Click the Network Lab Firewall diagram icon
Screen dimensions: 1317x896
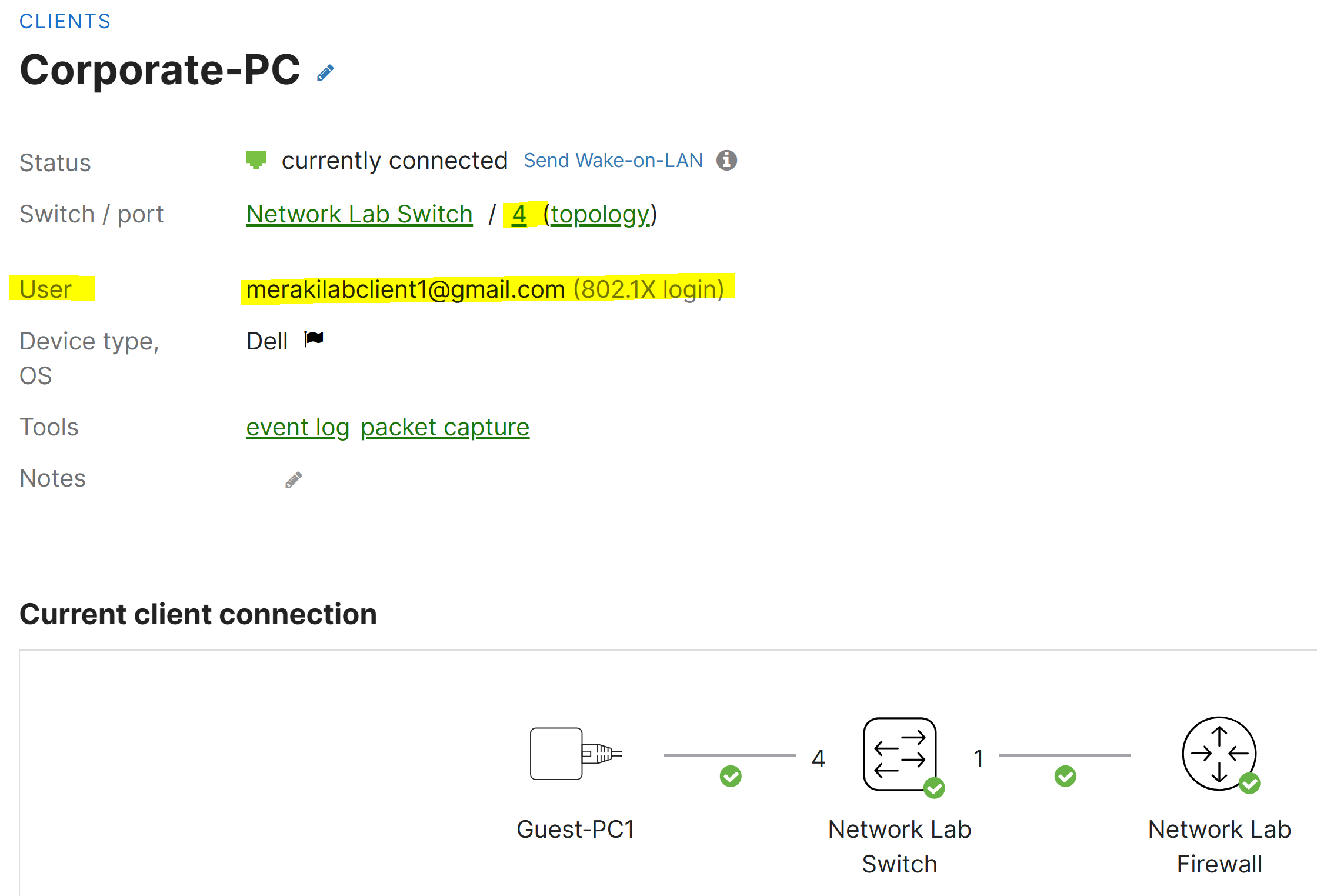pos(1219,754)
